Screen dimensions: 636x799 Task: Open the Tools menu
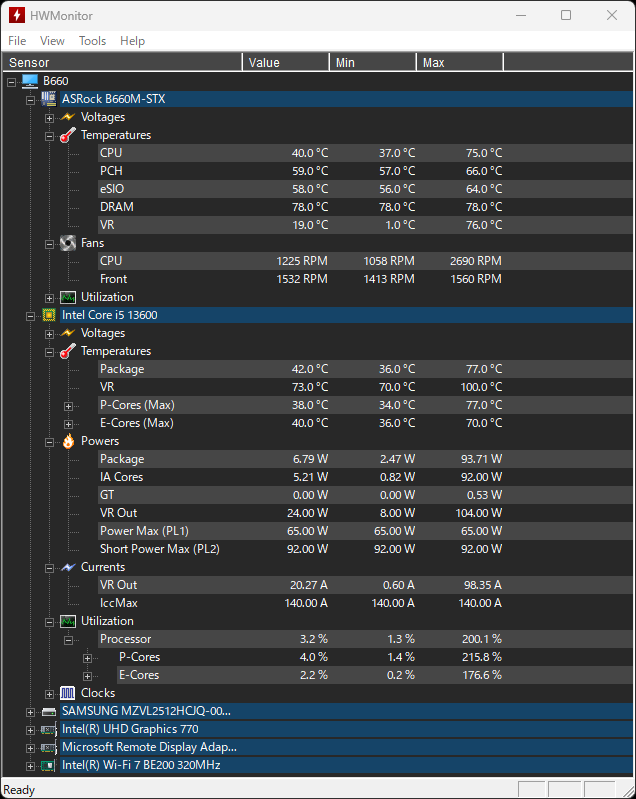click(92, 41)
